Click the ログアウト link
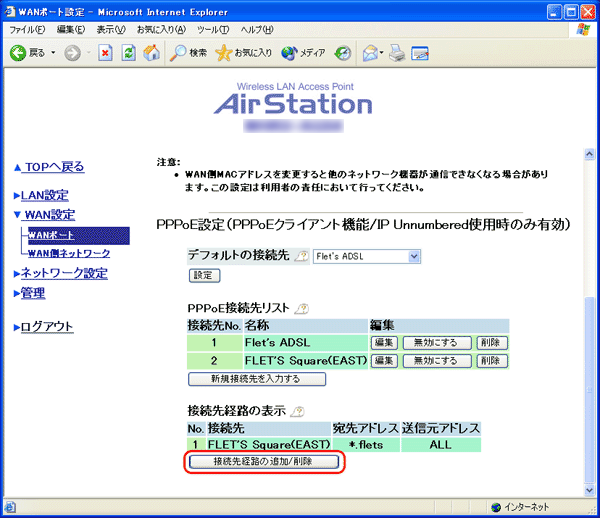Image resolution: width=600 pixels, height=518 pixels. [x=47, y=327]
